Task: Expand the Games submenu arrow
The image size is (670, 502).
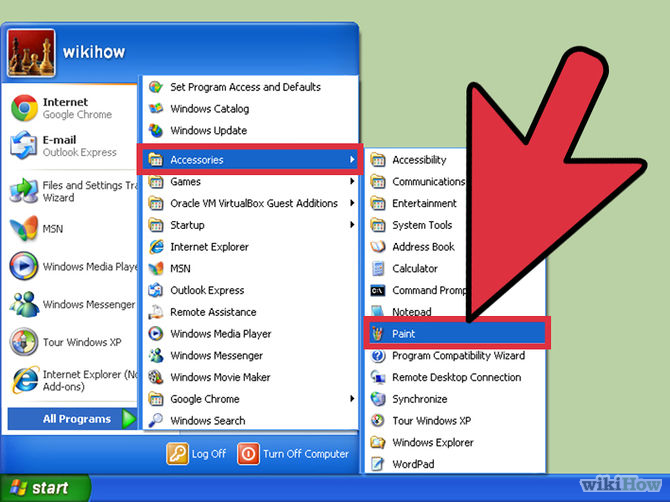Action: tap(352, 181)
